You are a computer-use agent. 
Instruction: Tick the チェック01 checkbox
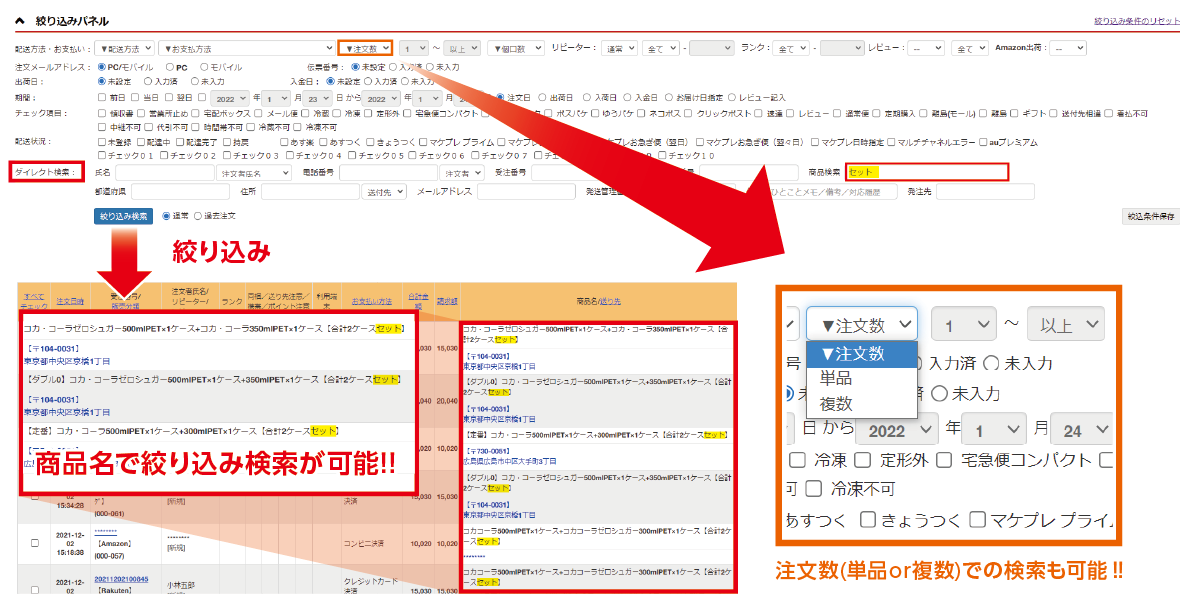click(x=102, y=156)
